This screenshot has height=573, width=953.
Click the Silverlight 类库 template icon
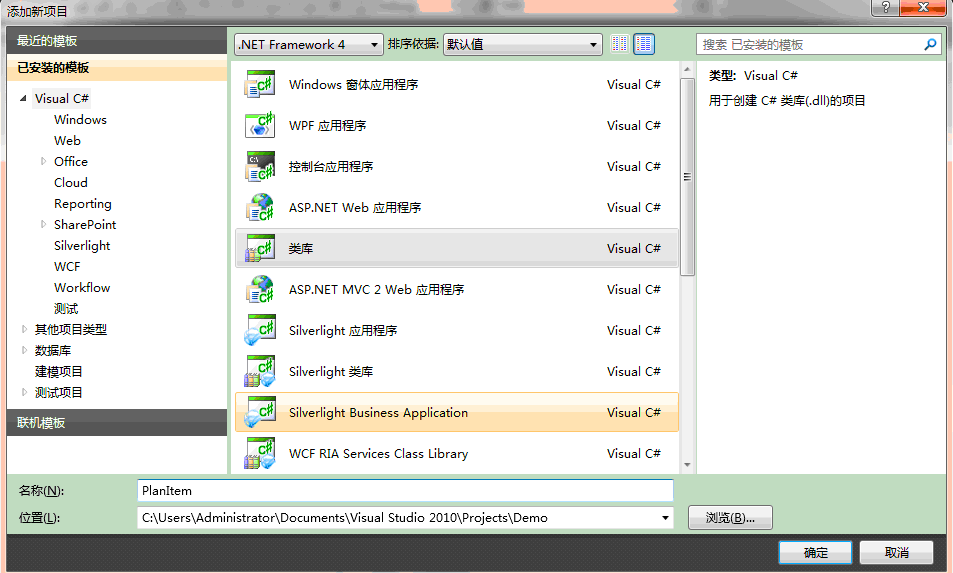pos(260,372)
